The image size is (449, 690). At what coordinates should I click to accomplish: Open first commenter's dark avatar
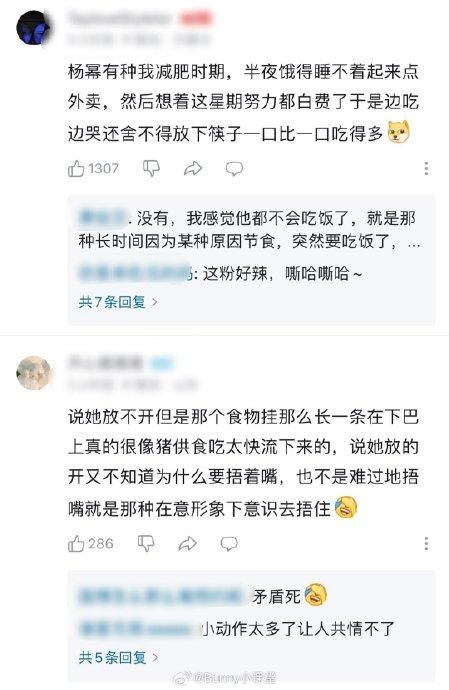[33, 29]
